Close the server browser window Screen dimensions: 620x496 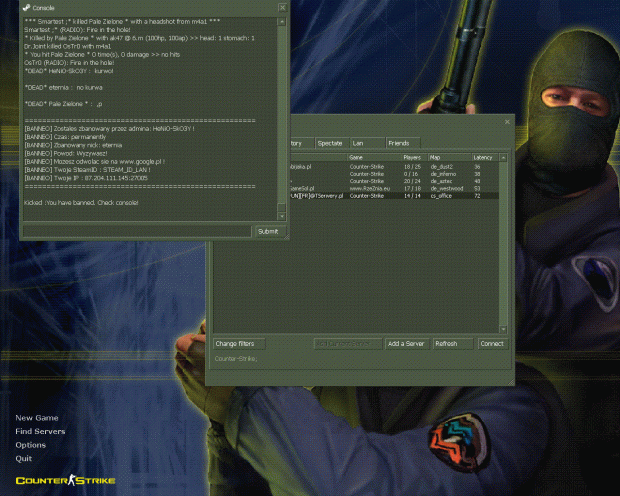click(x=507, y=122)
